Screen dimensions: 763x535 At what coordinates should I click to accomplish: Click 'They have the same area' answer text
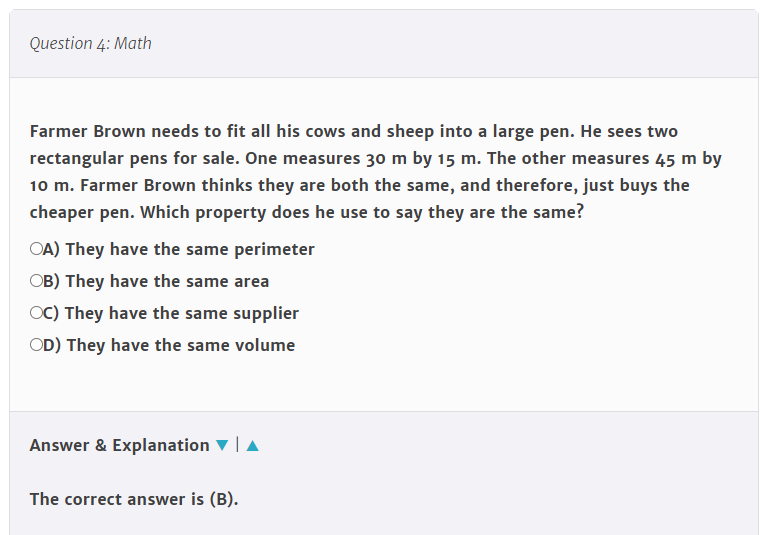(167, 281)
